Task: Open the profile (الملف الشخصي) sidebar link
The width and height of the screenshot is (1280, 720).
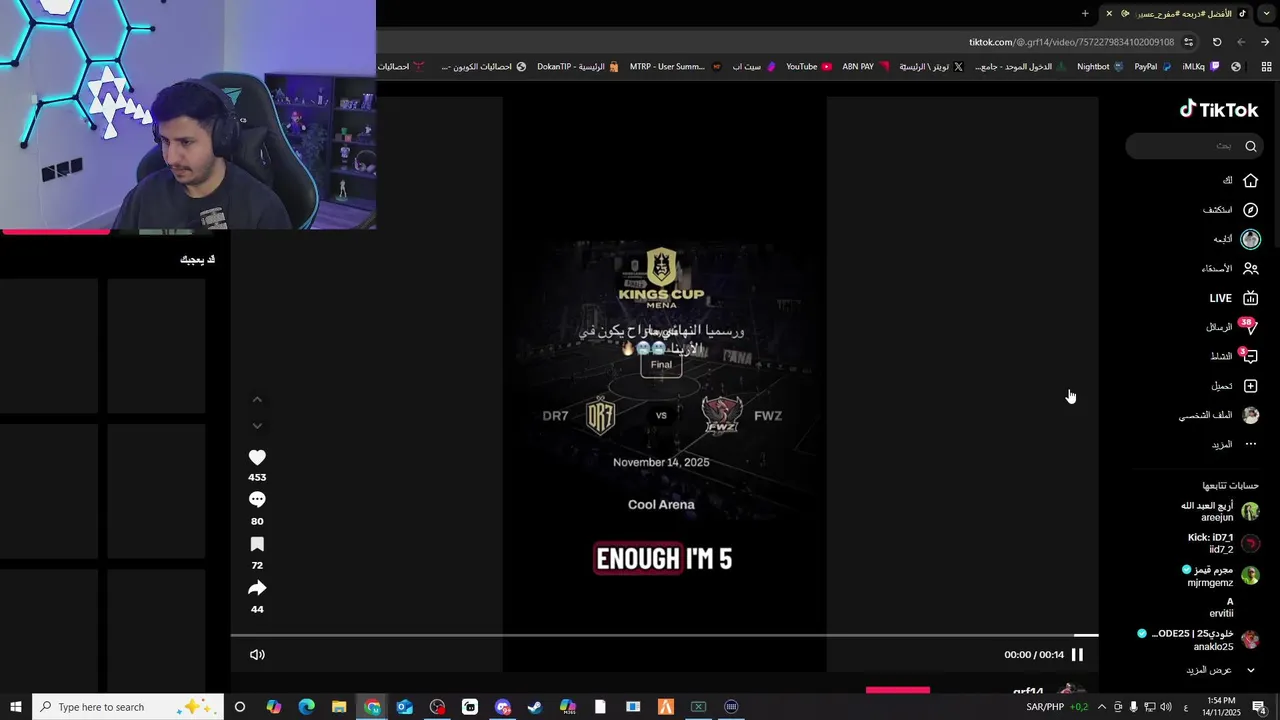Action: point(1218,415)
